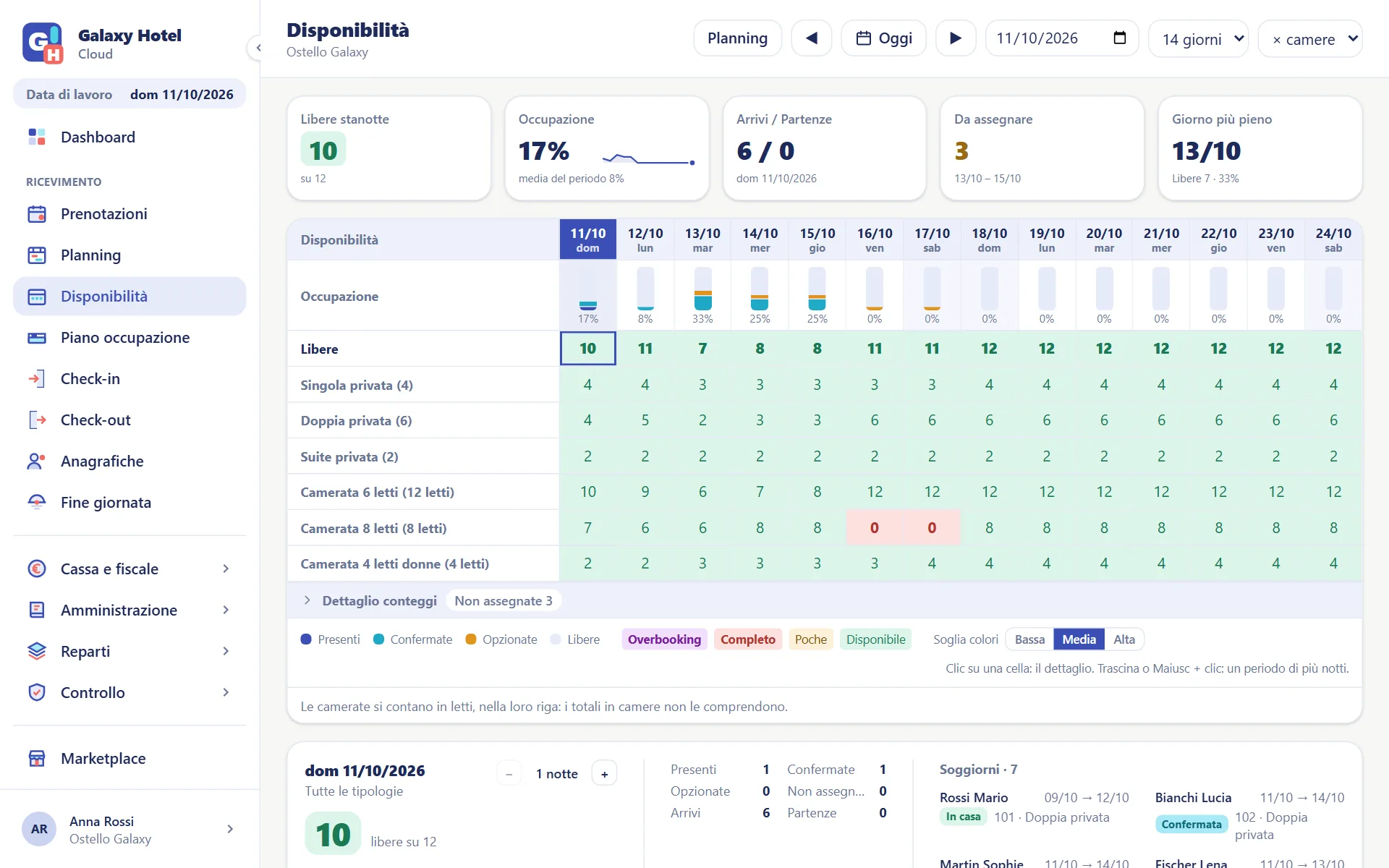This screenshot has height=868, width=1389.
Task: Click the Overbooking legend swatch
Action: (x=664, y=639)
